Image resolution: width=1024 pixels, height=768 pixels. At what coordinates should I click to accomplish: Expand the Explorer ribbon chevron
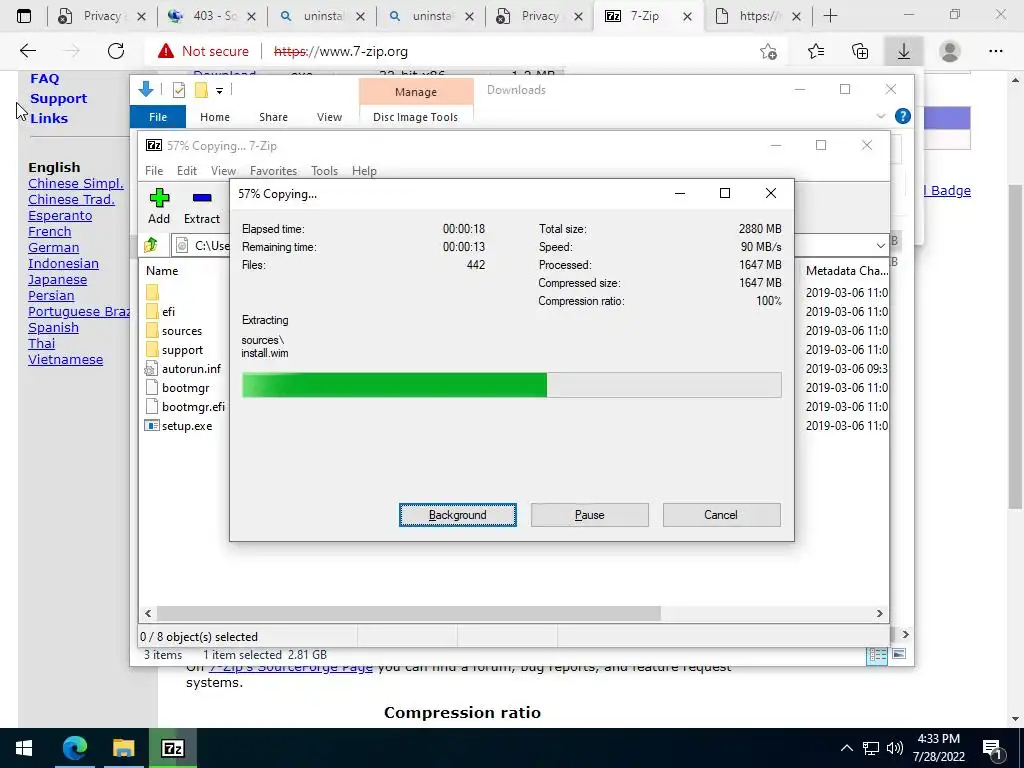click(x=880, y=116)
